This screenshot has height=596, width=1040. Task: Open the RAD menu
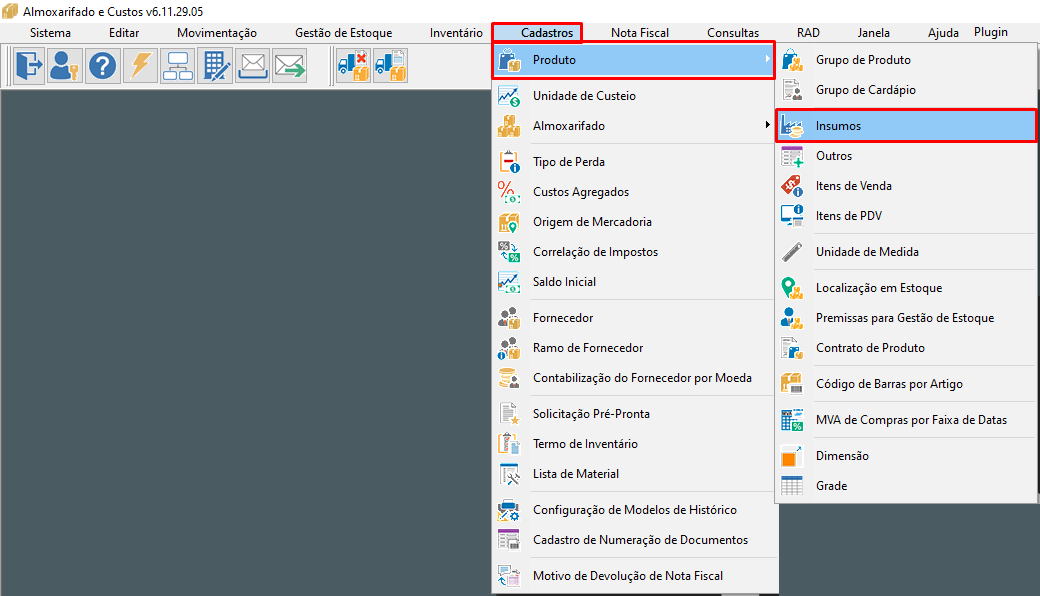[x=809, y=32]
